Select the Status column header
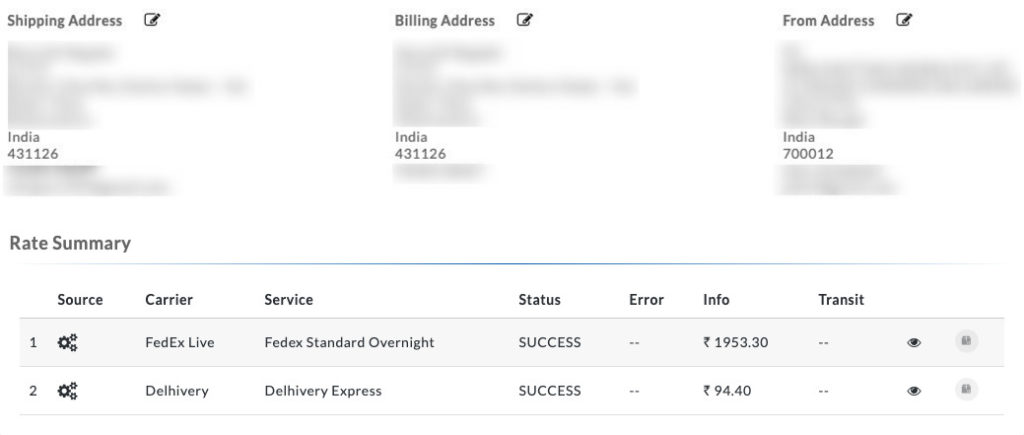Viewport: 1024px width, 435px height. tap(539, 300)
